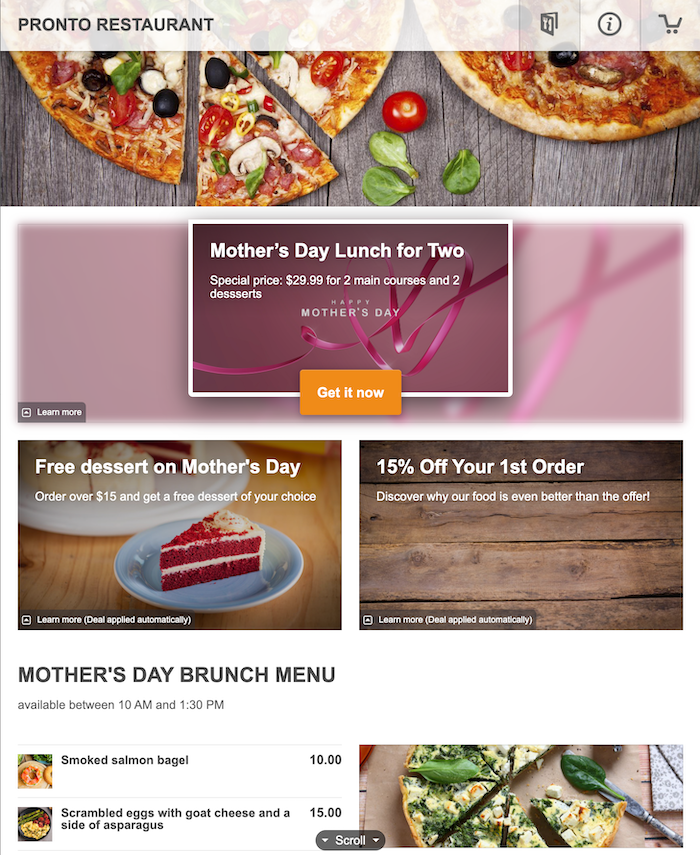The height and width of the screenshot is (855, 700).
Task: Expand Learn more on Free dessert deal
Action: (x=106, y=620)
